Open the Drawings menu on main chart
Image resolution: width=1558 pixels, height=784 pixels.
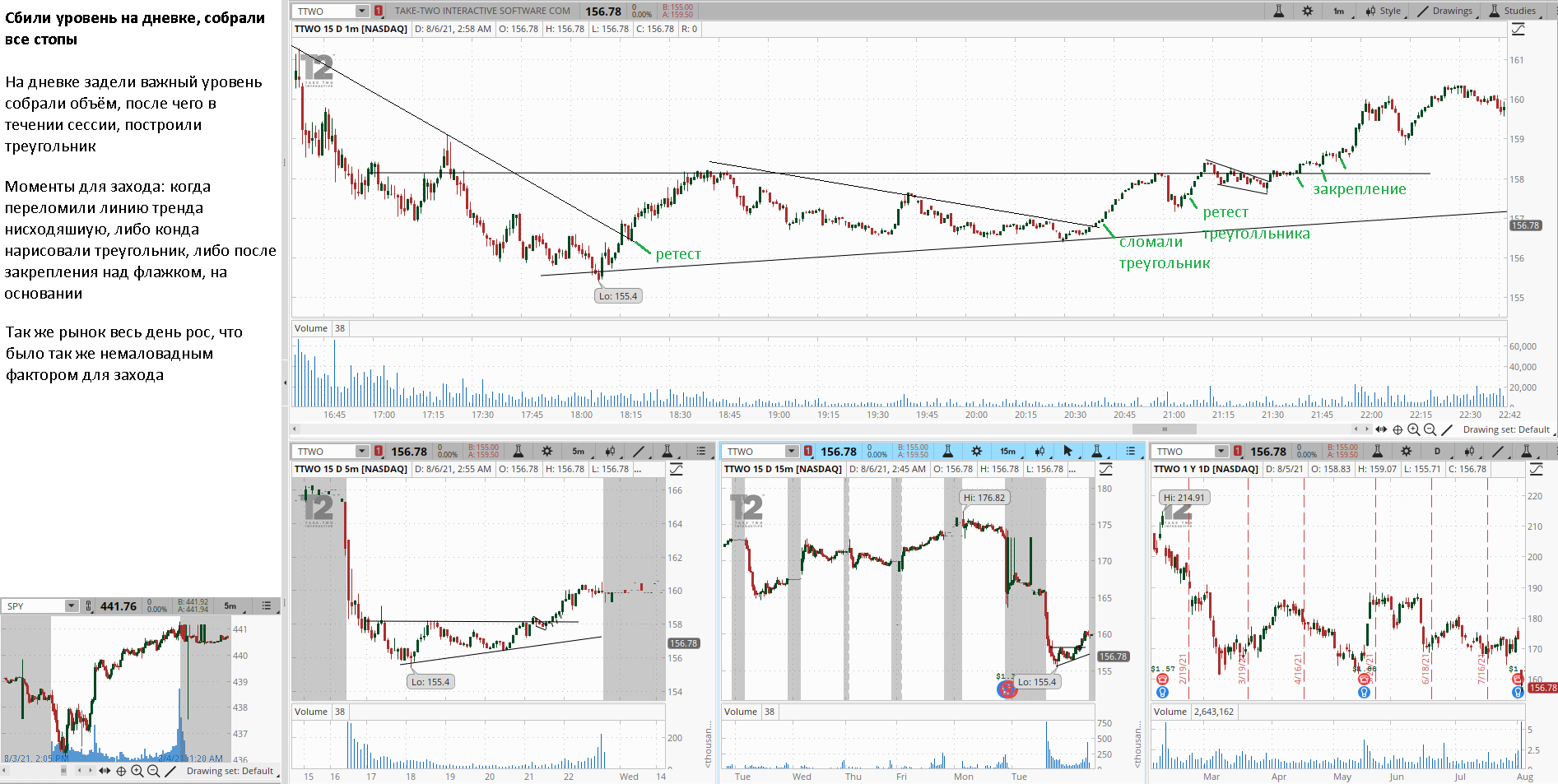tap(1445, 11)
